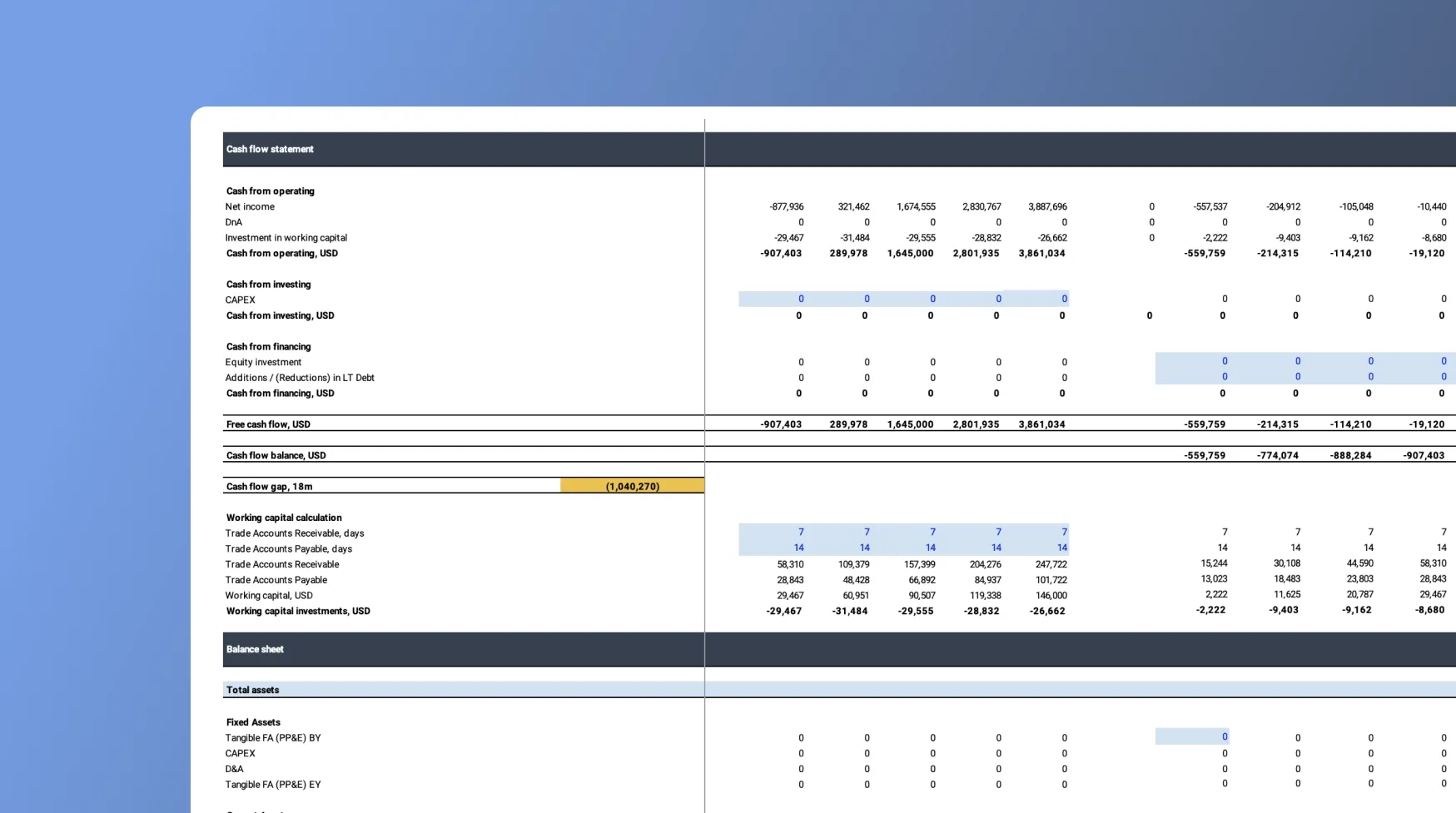Click the Cash flow balance value -774,074
Screen dimensions: 1456x813
(1277, 456)
